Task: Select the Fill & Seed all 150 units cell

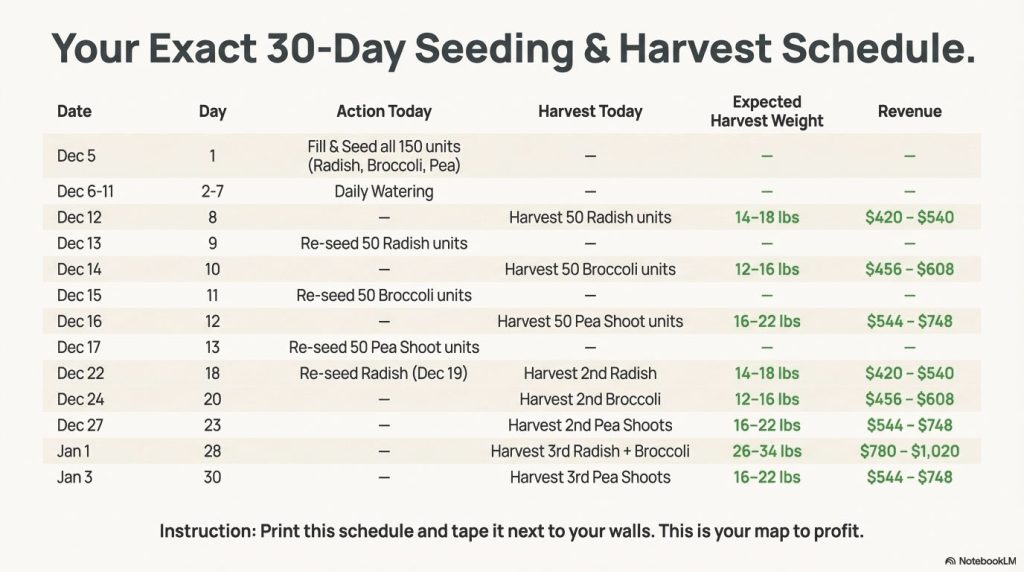Action: point(384,156)
